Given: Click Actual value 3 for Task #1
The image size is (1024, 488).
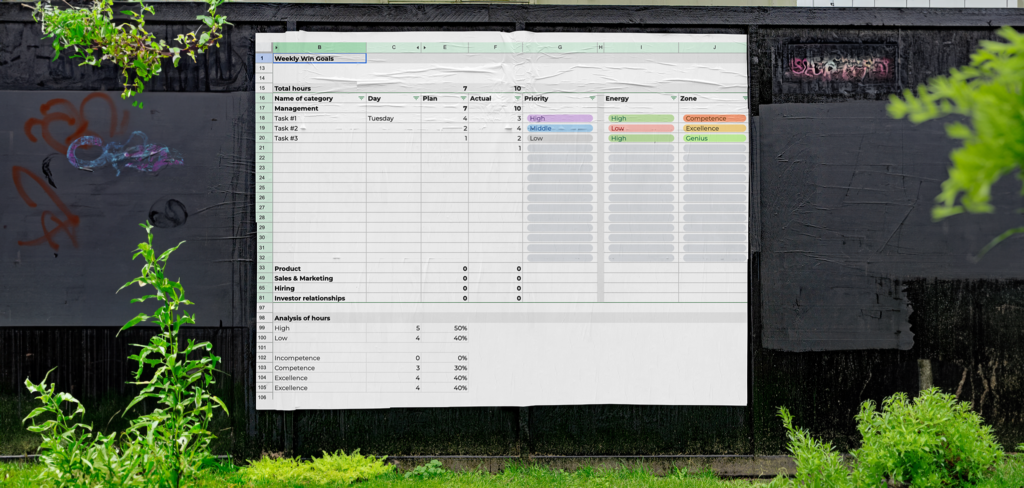Looking at the screenshot, I should coord(495,119).
